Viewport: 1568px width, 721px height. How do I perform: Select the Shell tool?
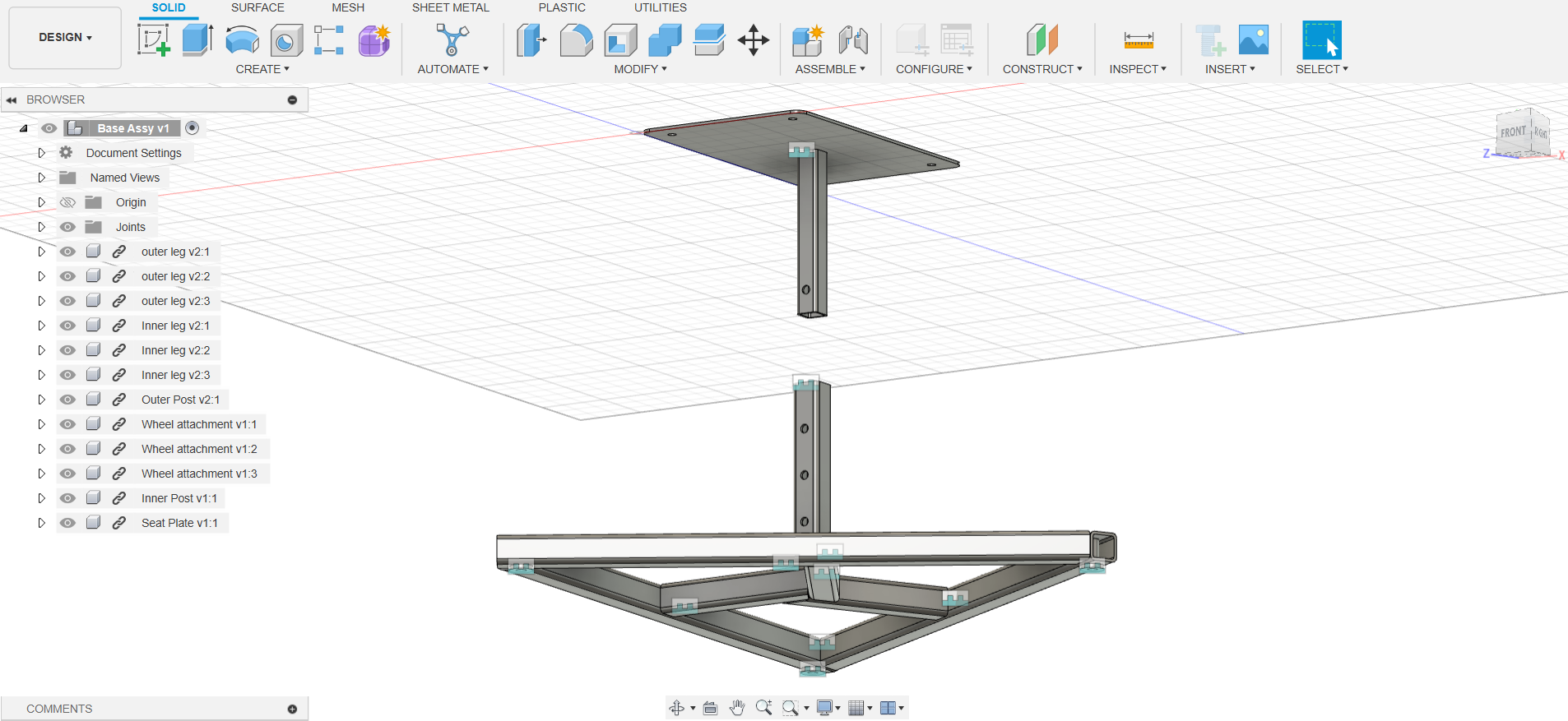[620, 39]
